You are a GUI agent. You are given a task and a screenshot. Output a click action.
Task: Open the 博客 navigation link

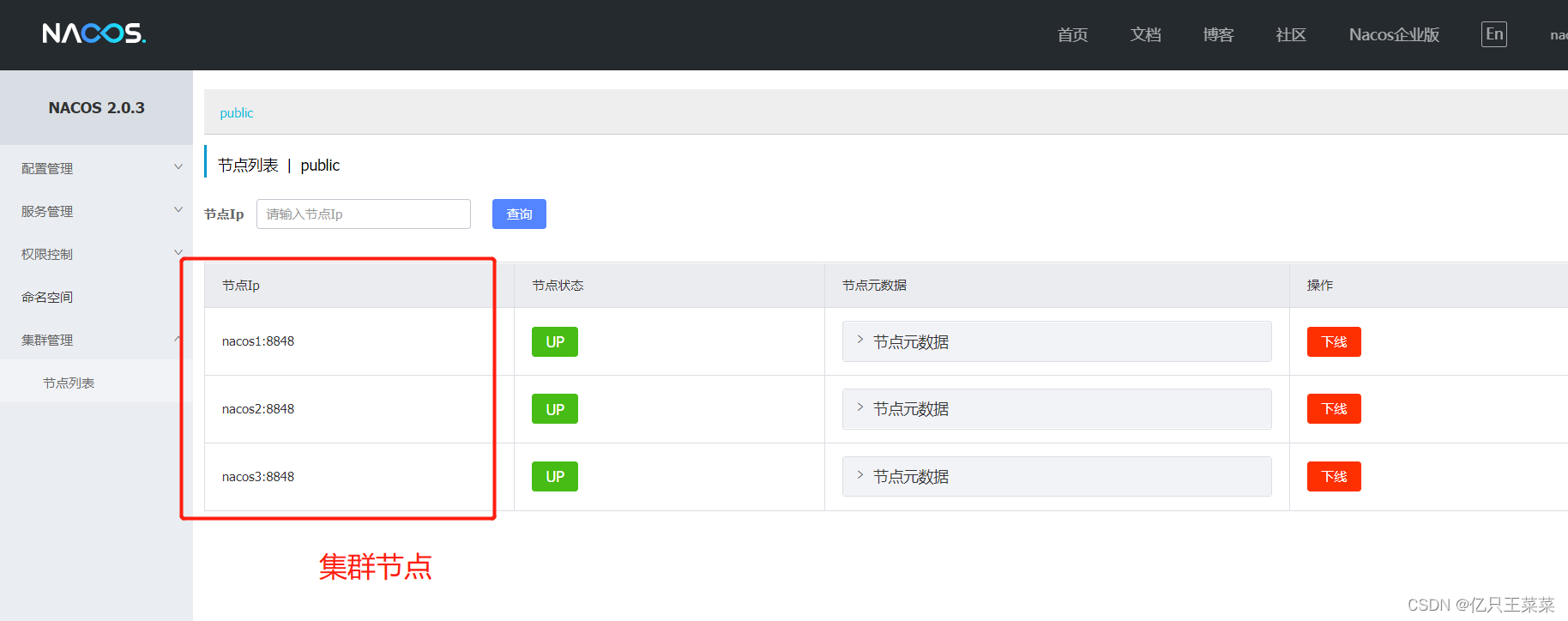point(1218,34)
